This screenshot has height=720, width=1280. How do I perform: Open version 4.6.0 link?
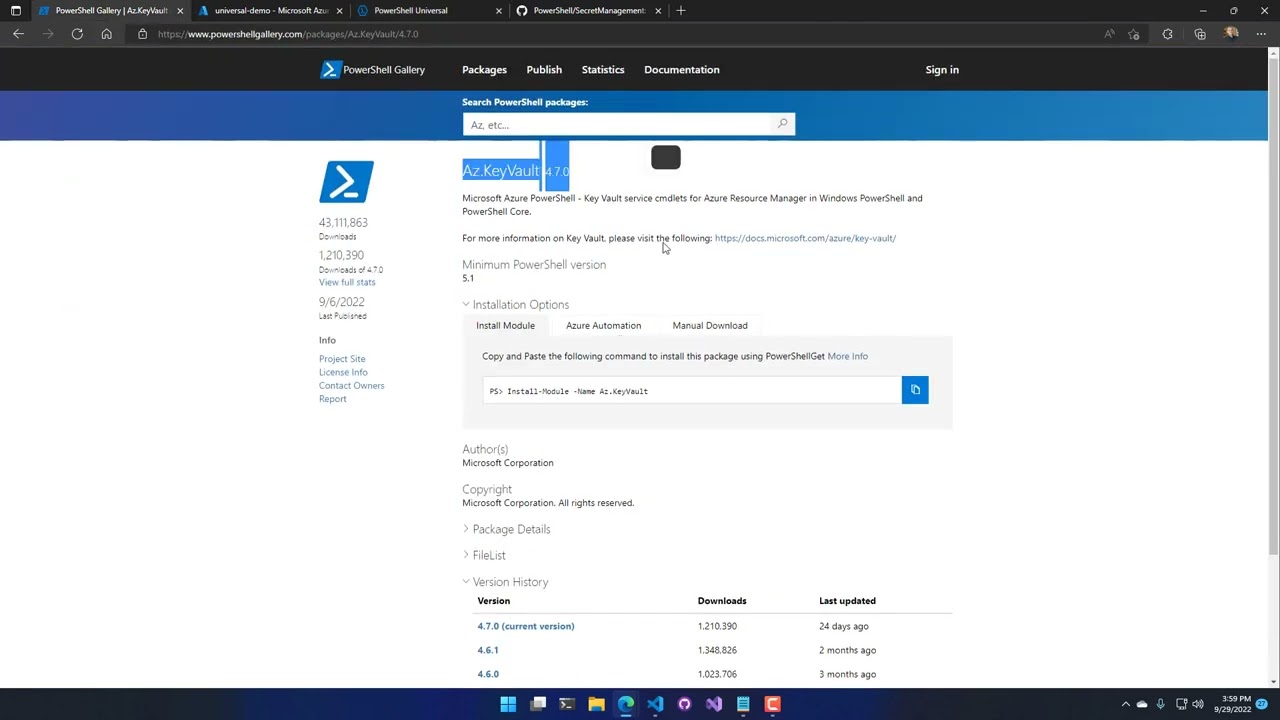point(488,674)
